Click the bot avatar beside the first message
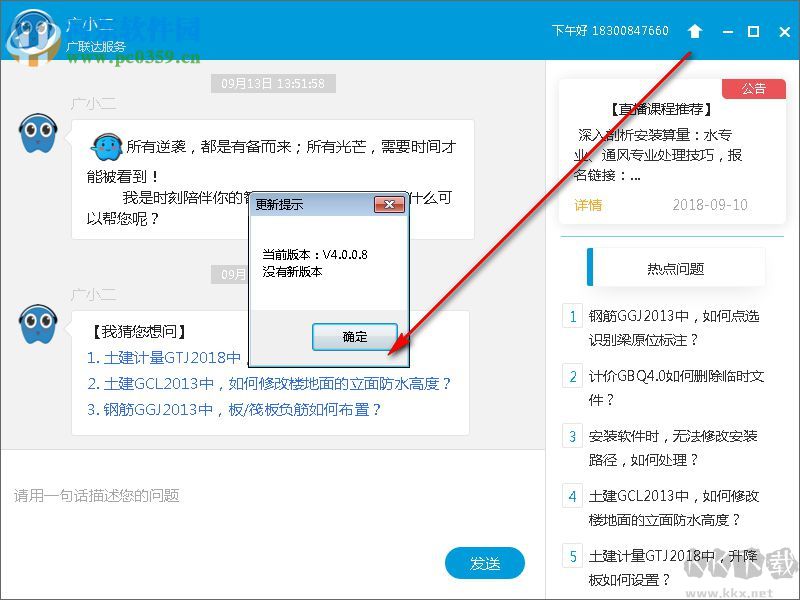800x600 pixels. pos(38,134)
